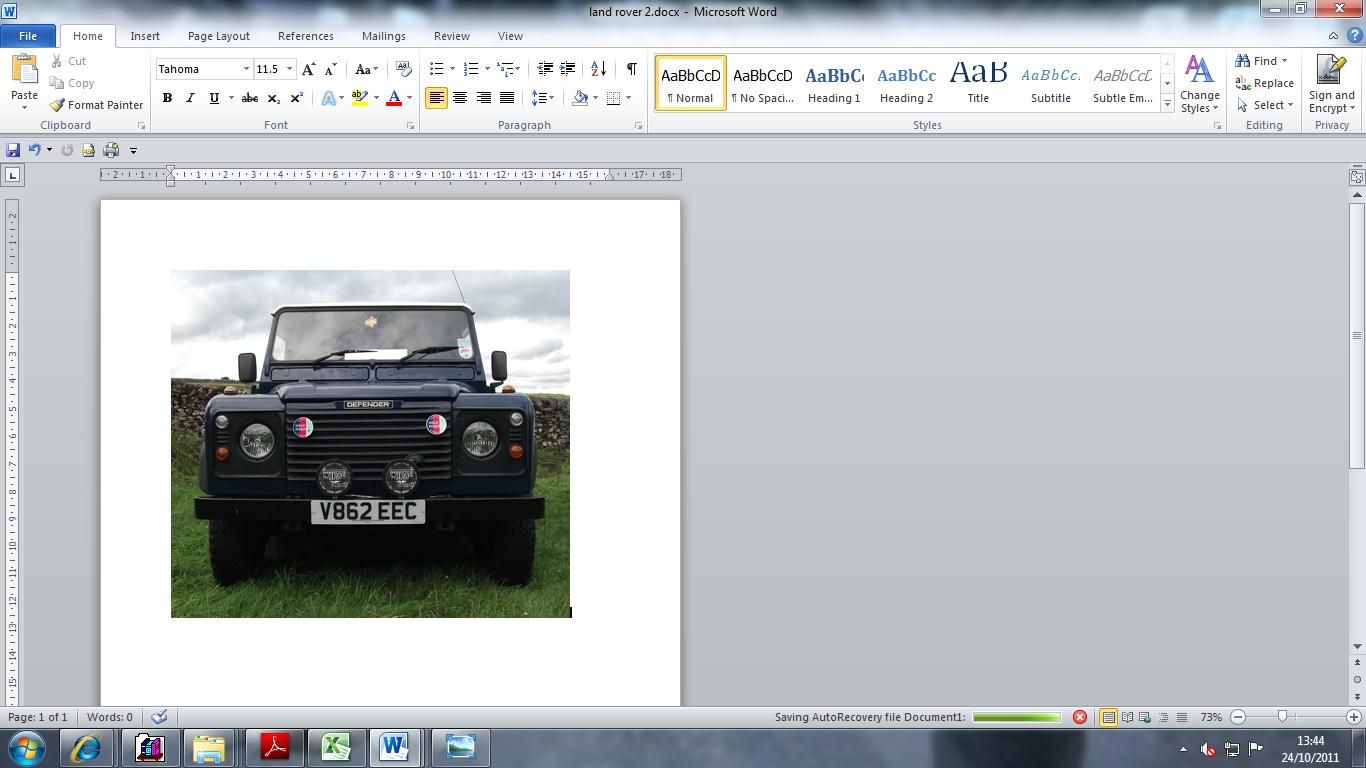Apply the red font color
Image resolution: width=1366 pixels, height=768 pixels.
[394, 98]
